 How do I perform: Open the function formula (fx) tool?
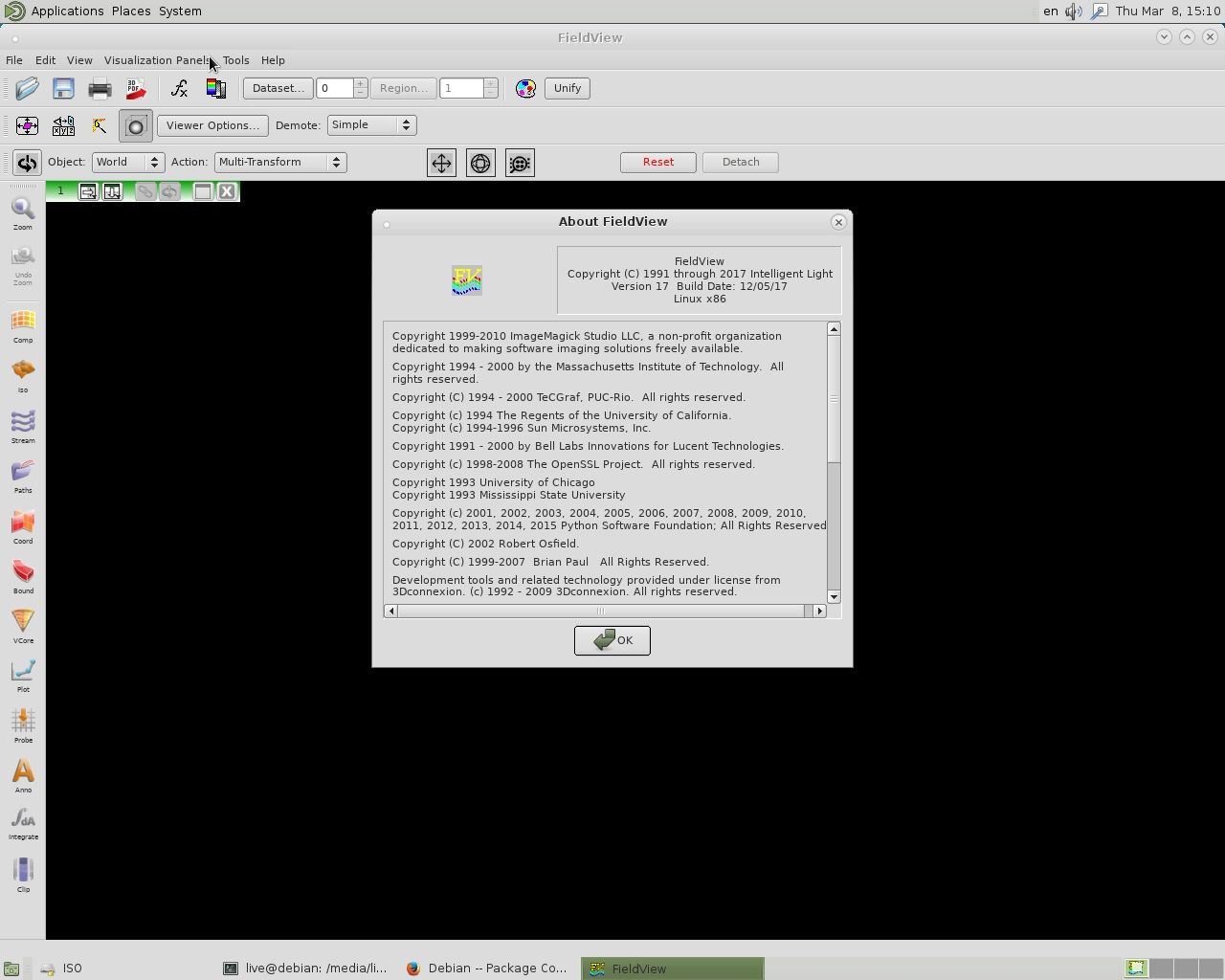(179, 88)
